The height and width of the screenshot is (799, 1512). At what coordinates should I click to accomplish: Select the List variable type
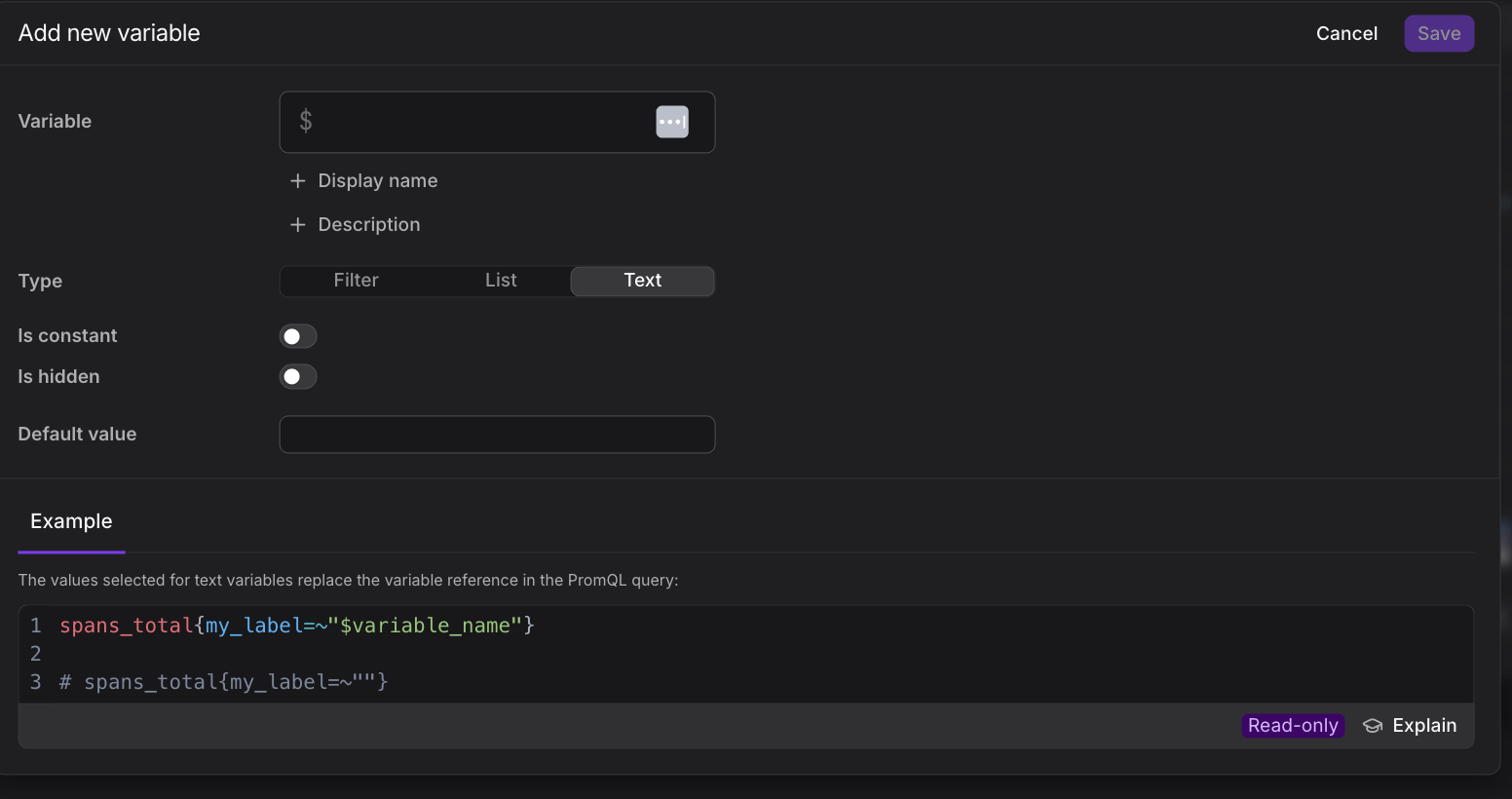click(x=501, y=281)
